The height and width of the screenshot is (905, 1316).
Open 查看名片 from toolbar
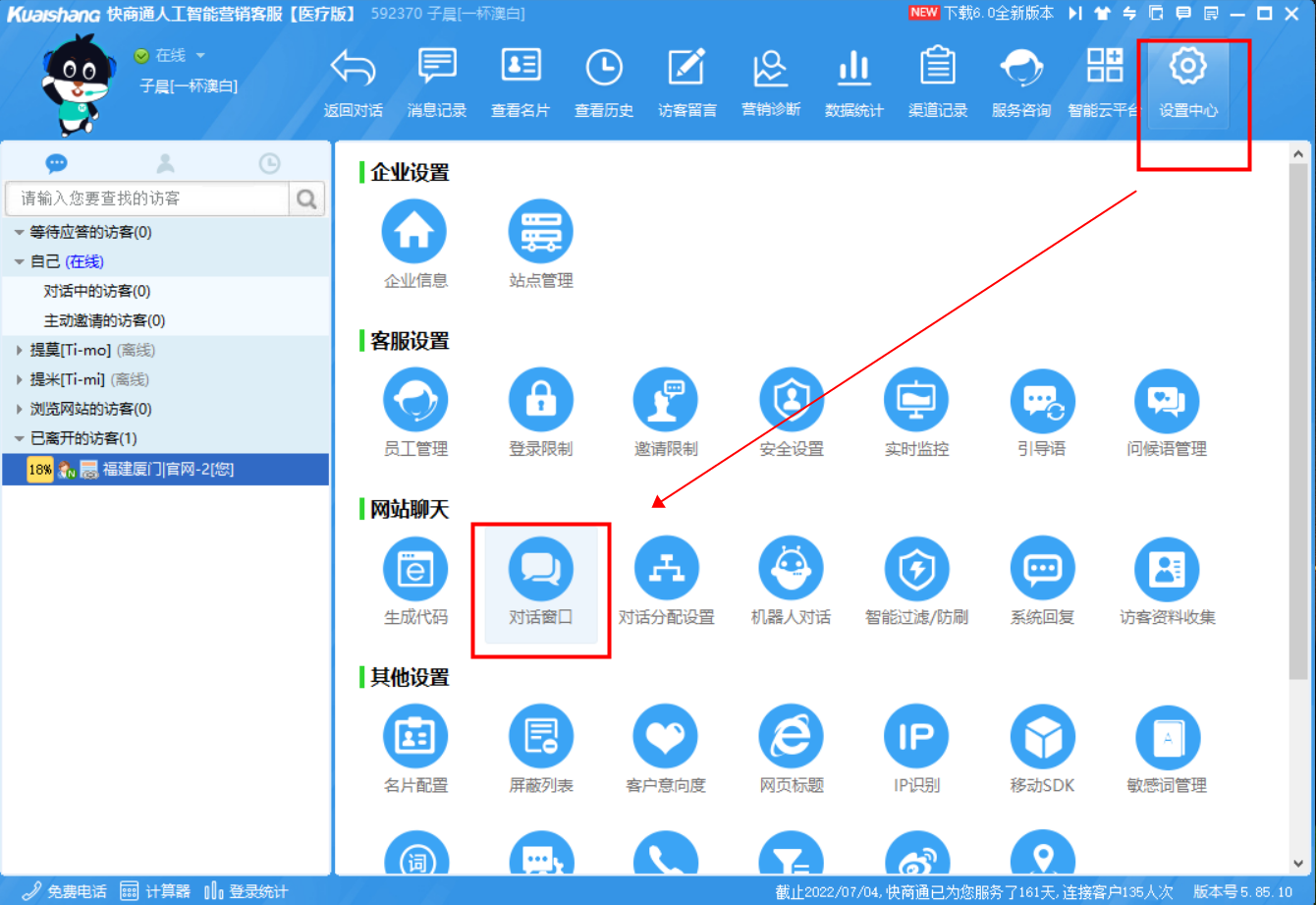521,84
